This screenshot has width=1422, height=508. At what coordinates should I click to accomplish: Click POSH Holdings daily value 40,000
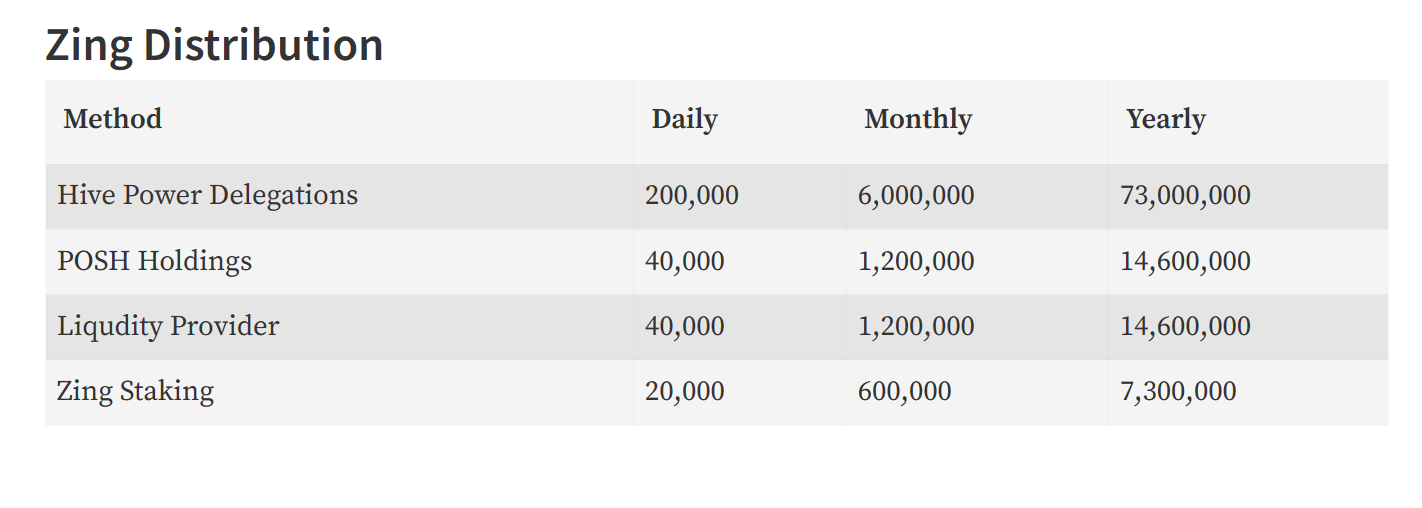(685, 262)
